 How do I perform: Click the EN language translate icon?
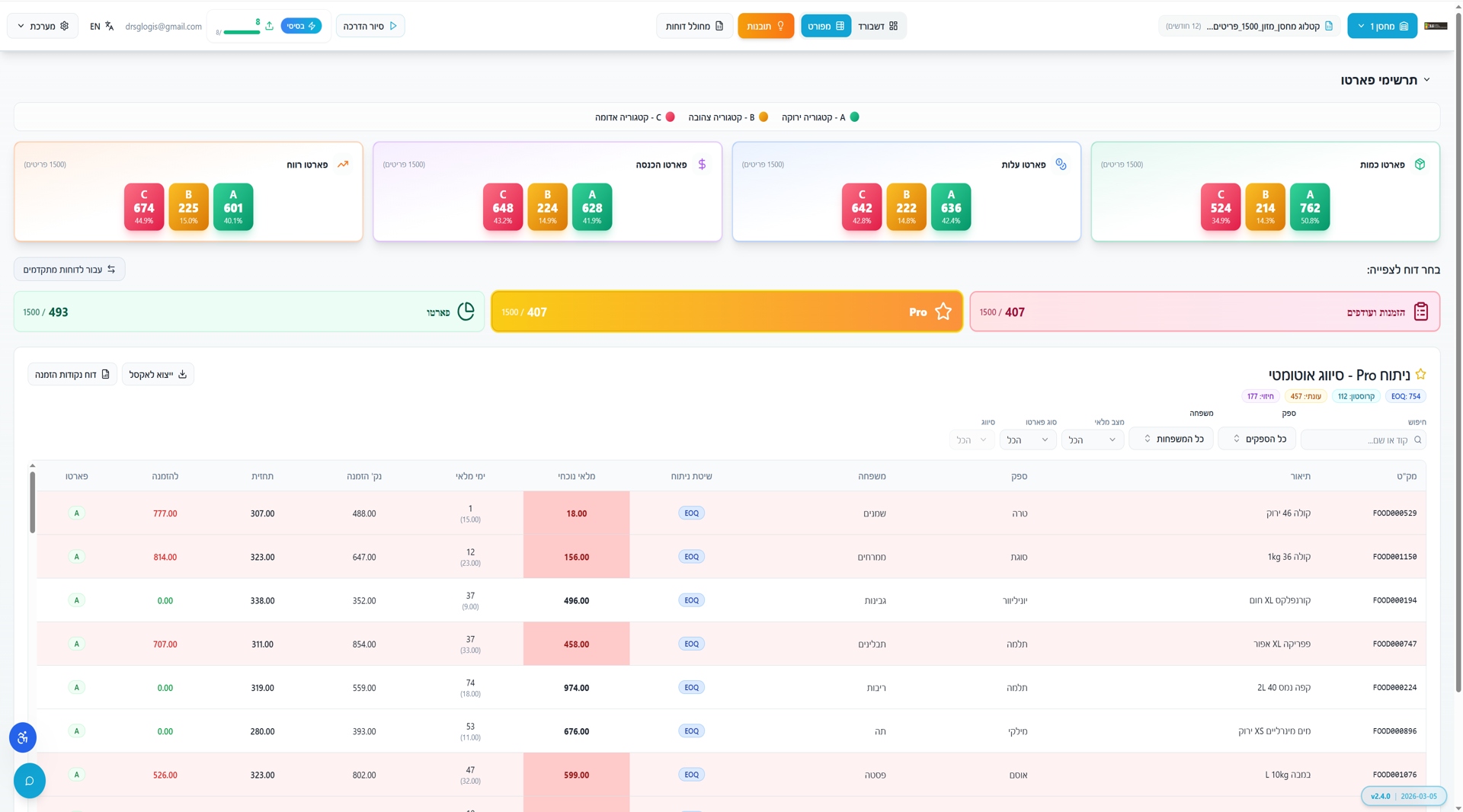[x=109, y=26]
